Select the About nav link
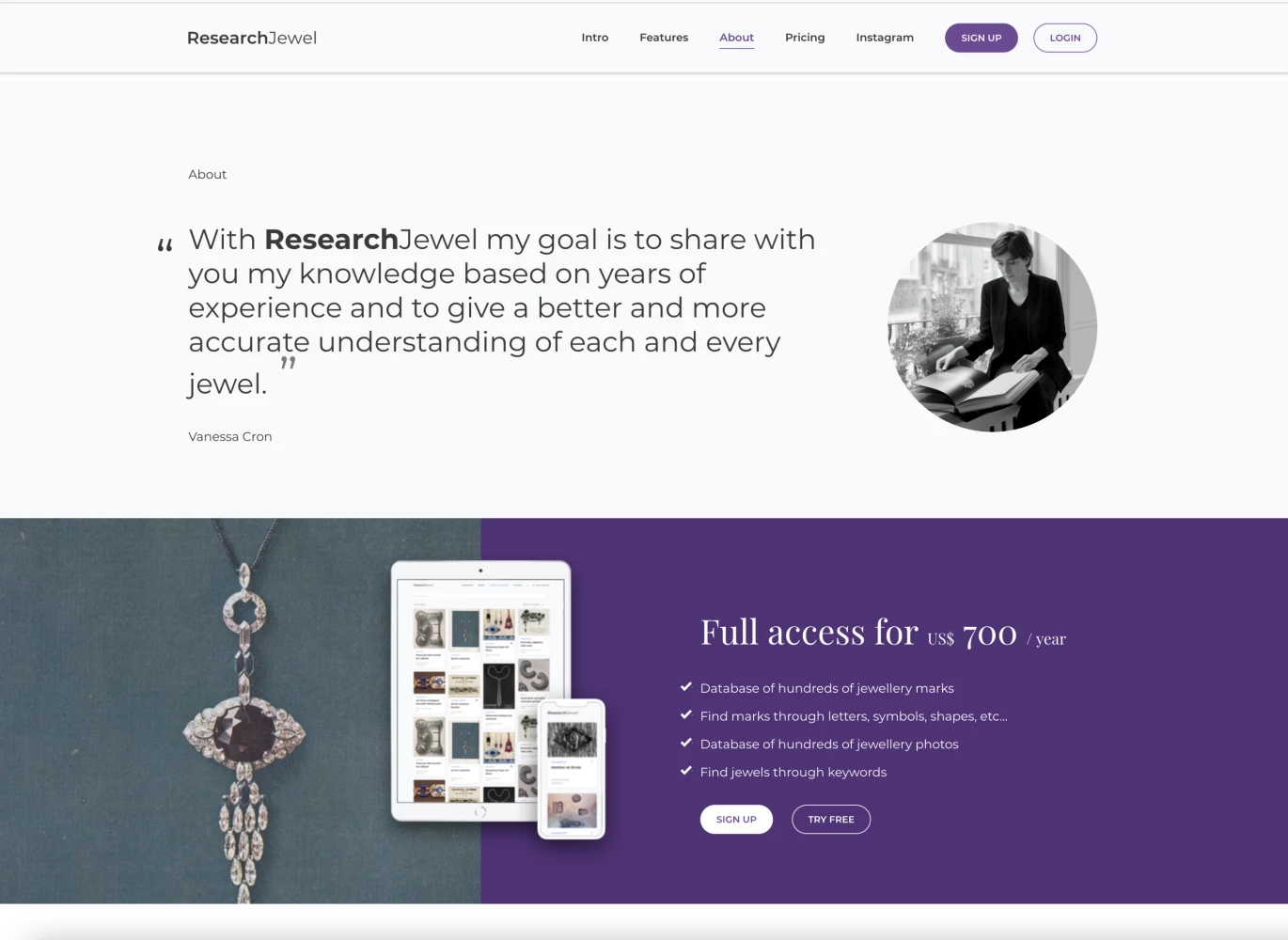This screenshot has width=1288, height=940. [736, 38]
